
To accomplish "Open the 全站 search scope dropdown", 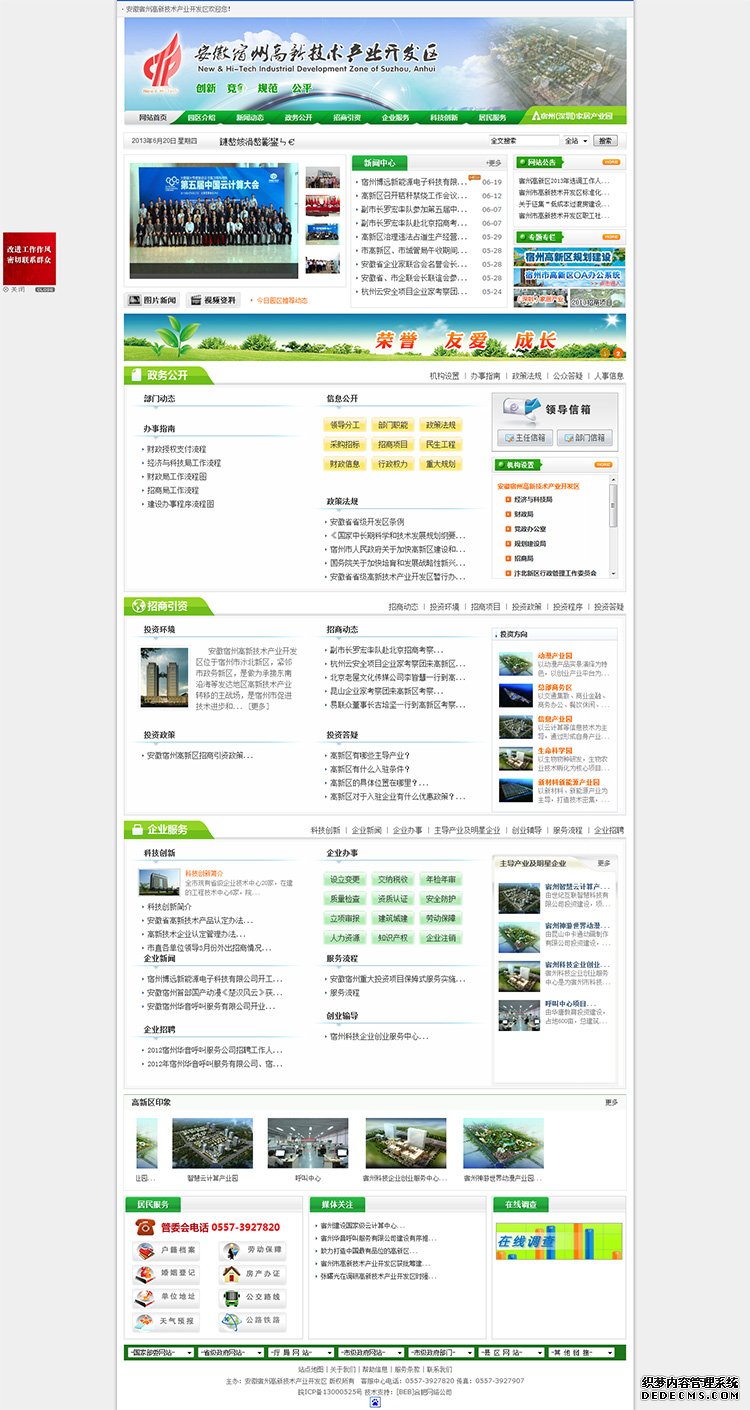I will [x=576, y=141].
